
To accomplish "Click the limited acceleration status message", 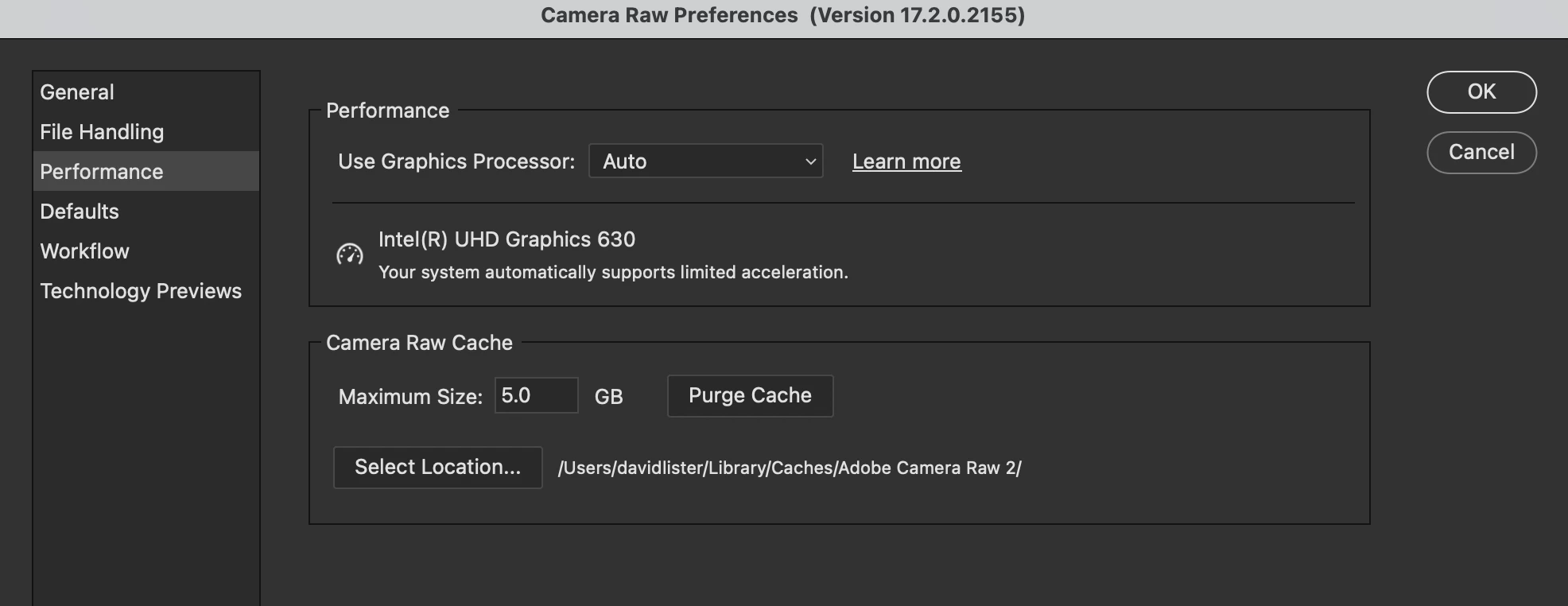I will (x=613, y=273).
